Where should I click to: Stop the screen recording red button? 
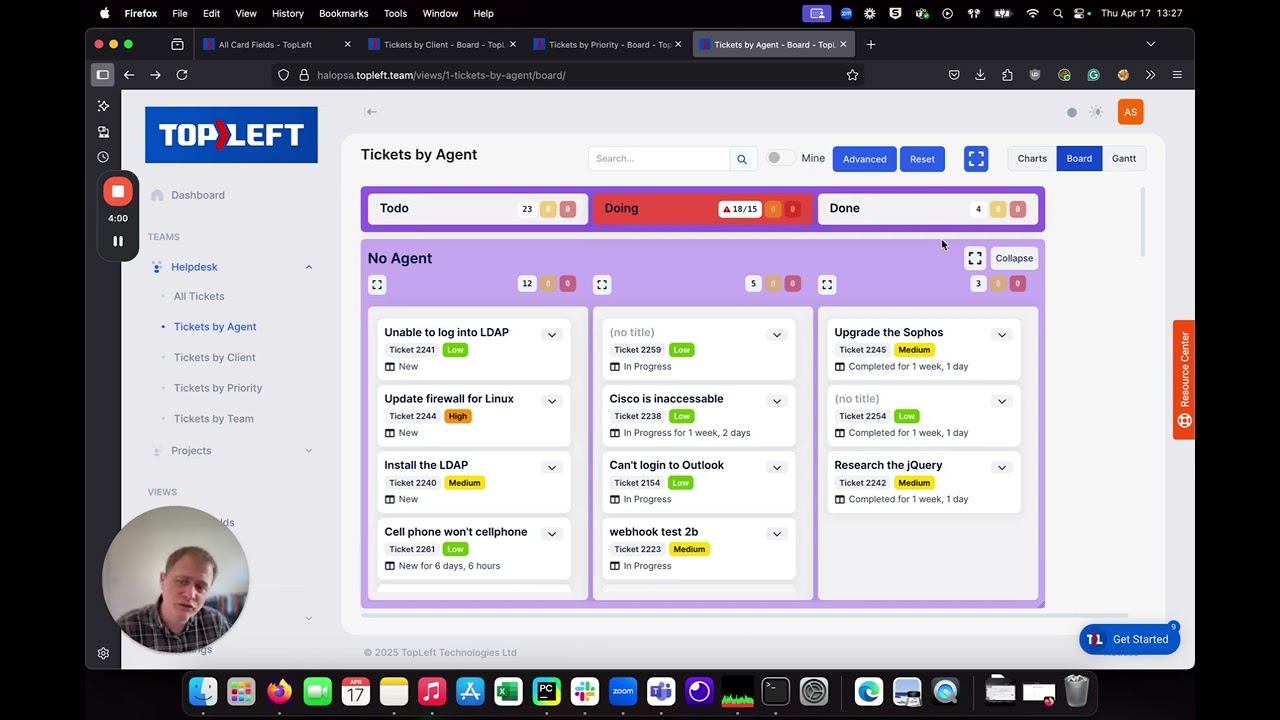(x=118, y=191)
